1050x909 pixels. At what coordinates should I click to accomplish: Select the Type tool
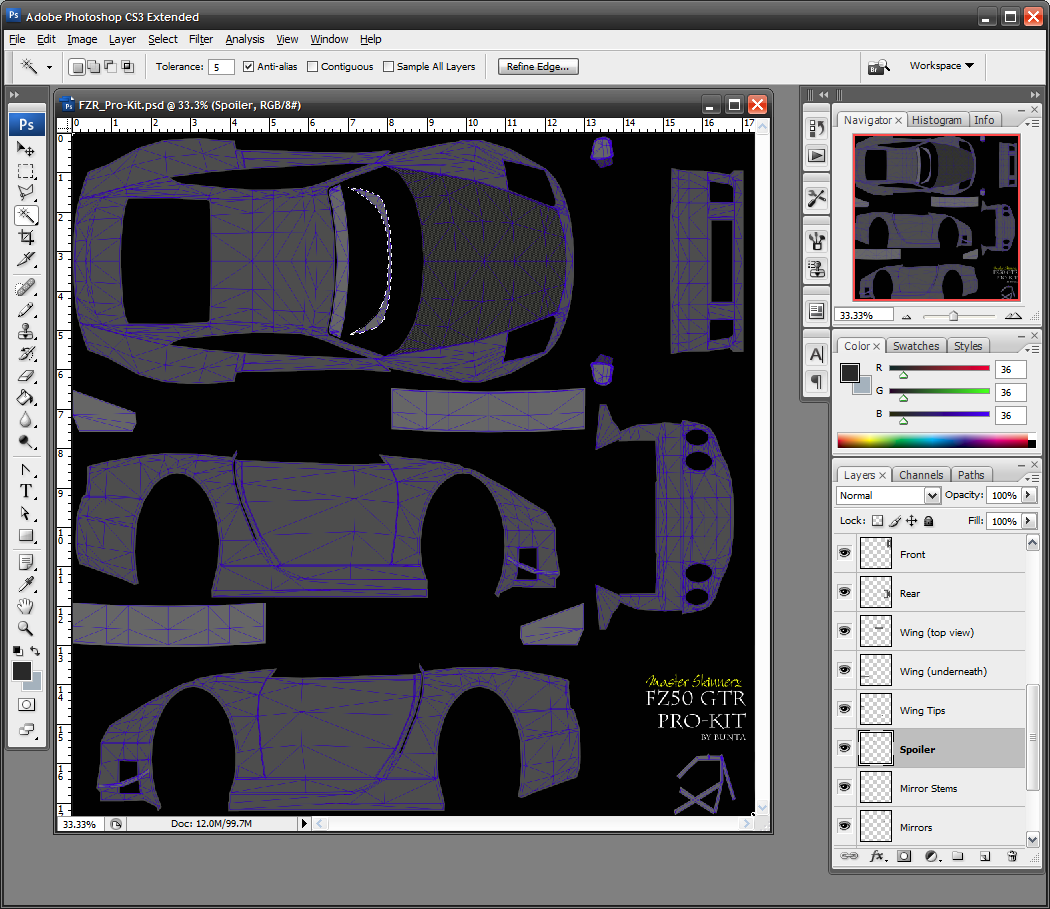pyautogui.click(x=26, y=491)
